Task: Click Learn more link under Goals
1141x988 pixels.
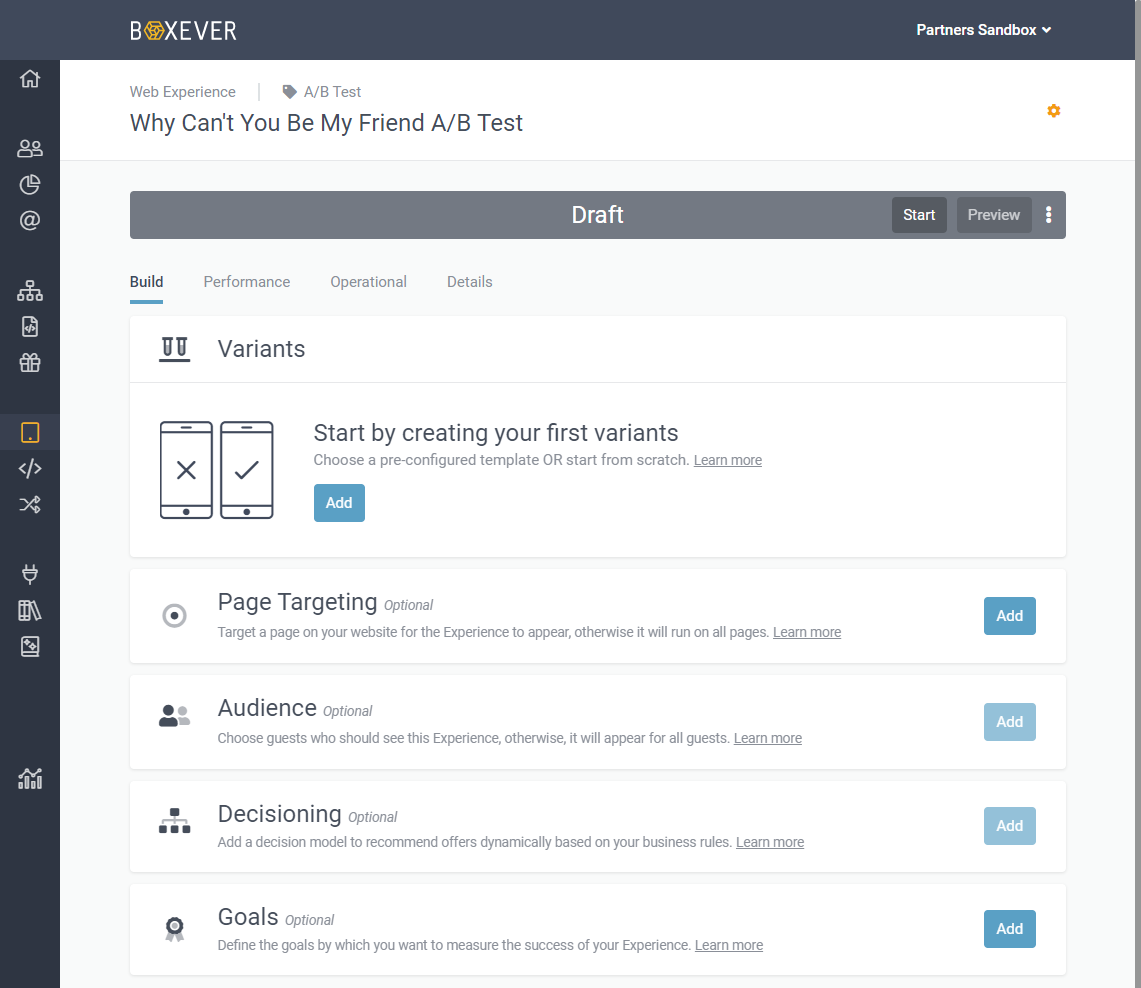Action: 729,945
